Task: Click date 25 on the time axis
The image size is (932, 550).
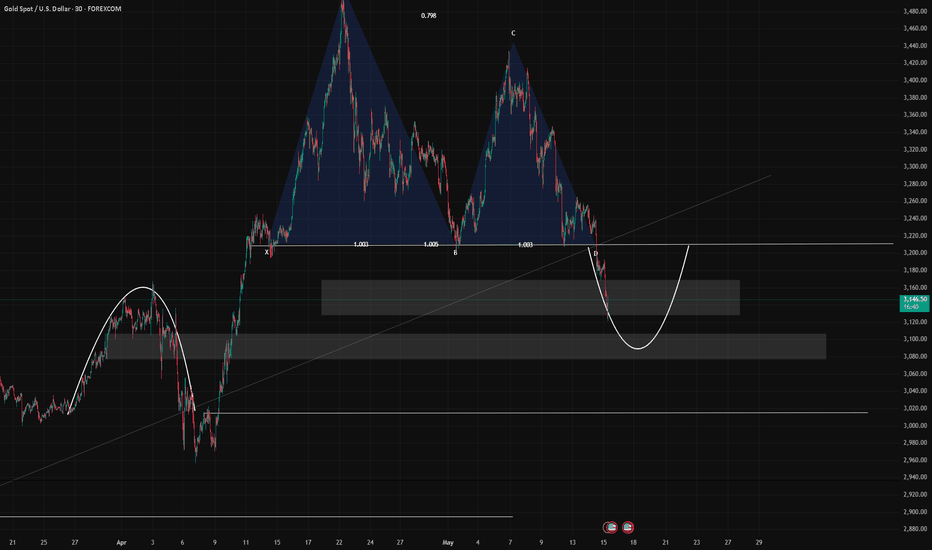Action: (x=43, y=542)
